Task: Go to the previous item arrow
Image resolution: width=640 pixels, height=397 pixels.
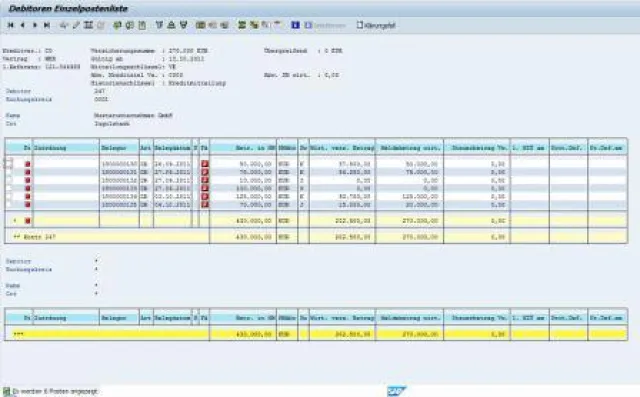Action: 23,25
